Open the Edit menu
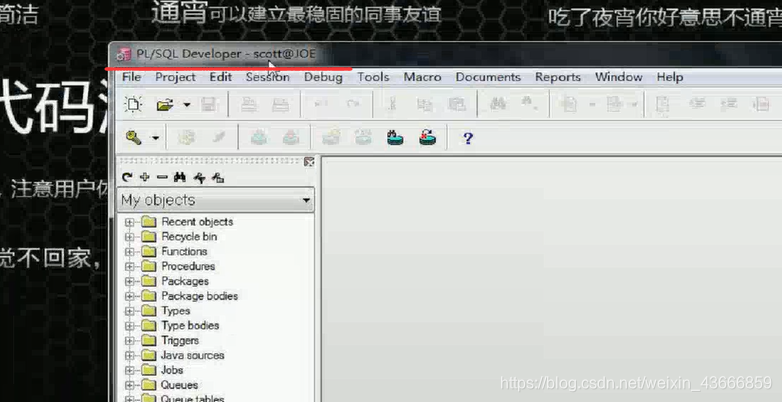This screenshot has height=402, width=782. [x=220, y=77]
